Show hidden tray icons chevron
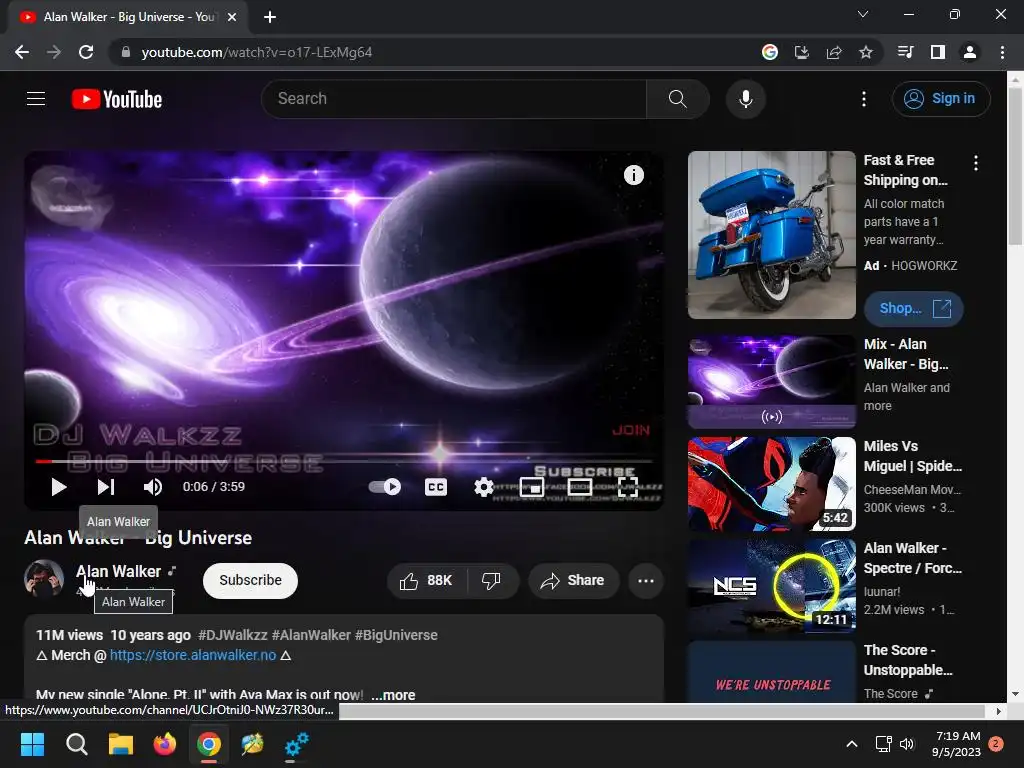Viewport: 1024px width, 768px height. pos(852,744)
